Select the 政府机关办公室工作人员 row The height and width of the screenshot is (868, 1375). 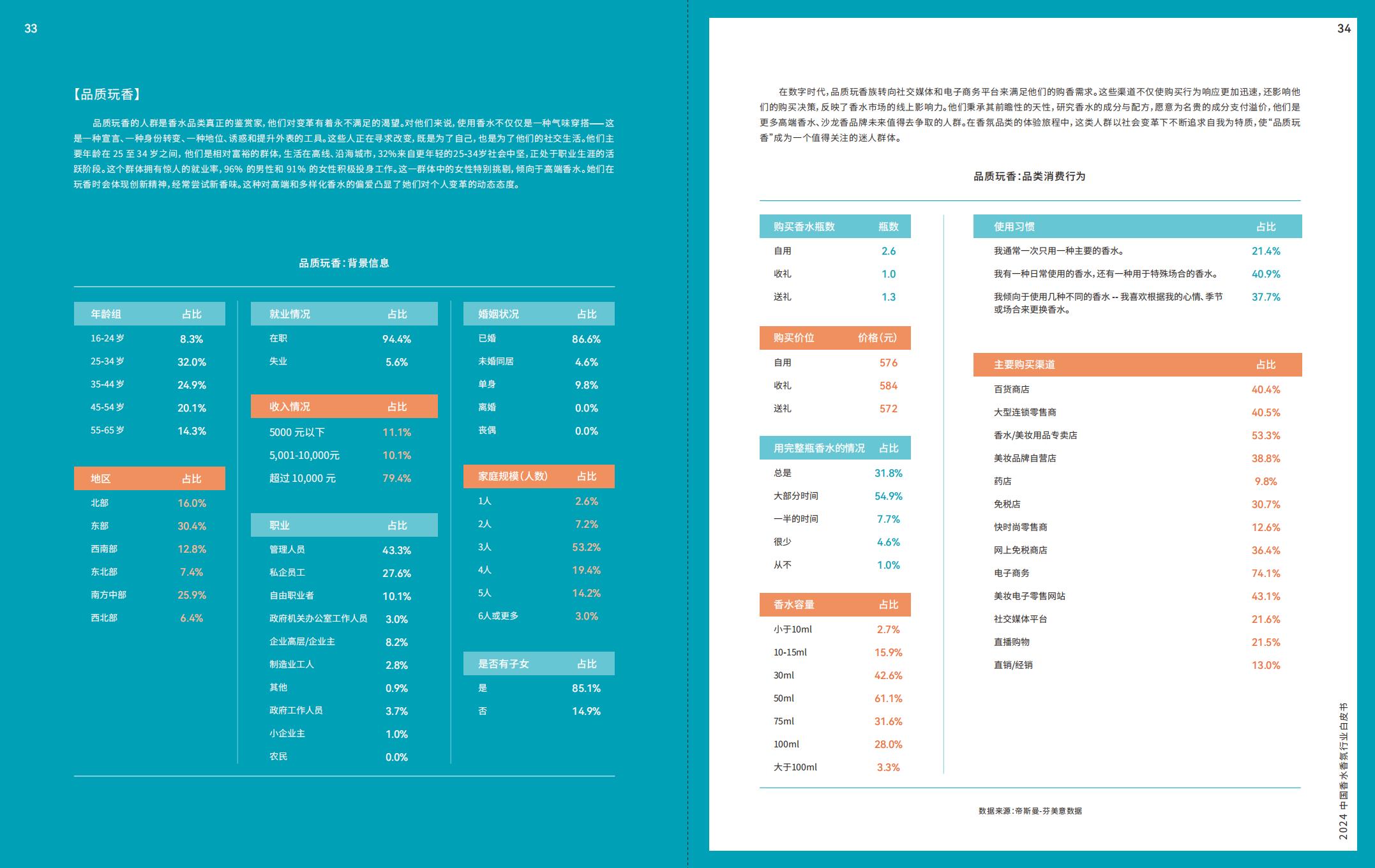point(344,618)
